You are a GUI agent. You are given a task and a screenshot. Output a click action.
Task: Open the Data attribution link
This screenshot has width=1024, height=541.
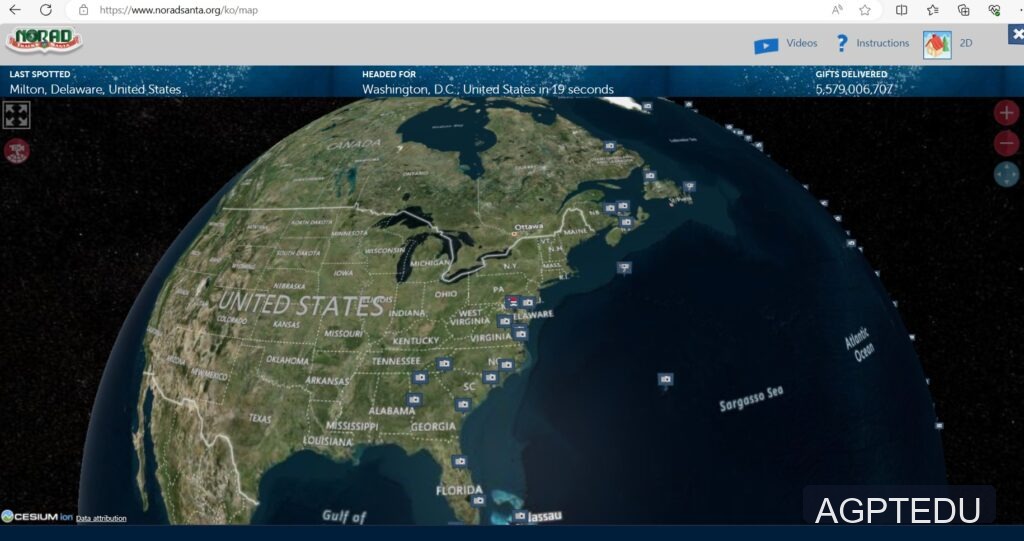[101, 518]
